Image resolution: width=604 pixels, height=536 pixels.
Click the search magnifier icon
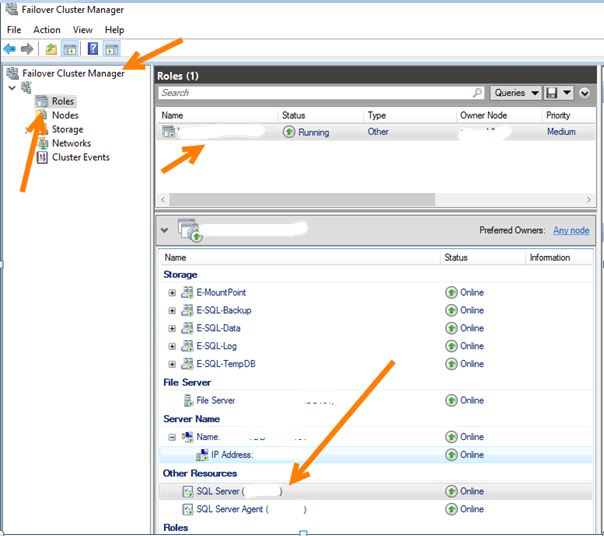point(477,92)
